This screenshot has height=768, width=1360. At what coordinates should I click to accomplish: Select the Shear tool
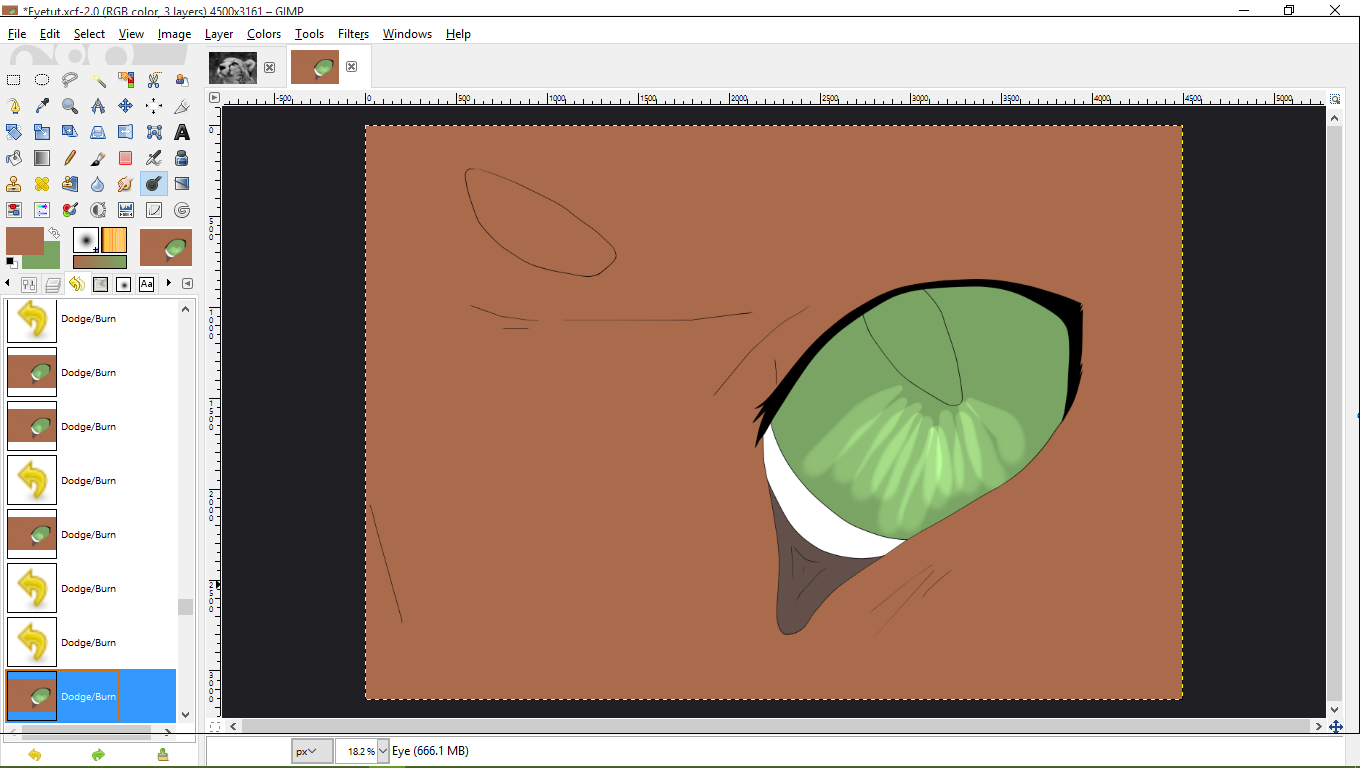[70, 132]
